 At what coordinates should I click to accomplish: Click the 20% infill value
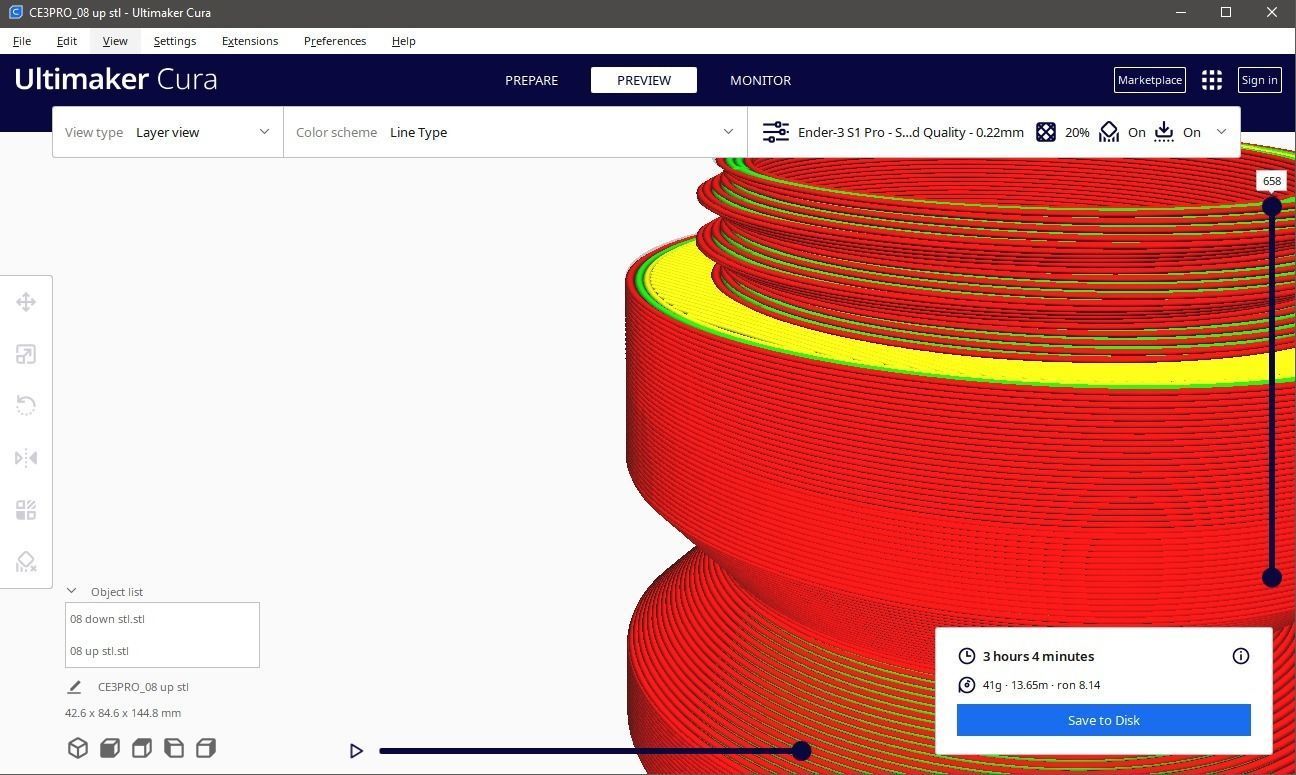(1077, 132)
